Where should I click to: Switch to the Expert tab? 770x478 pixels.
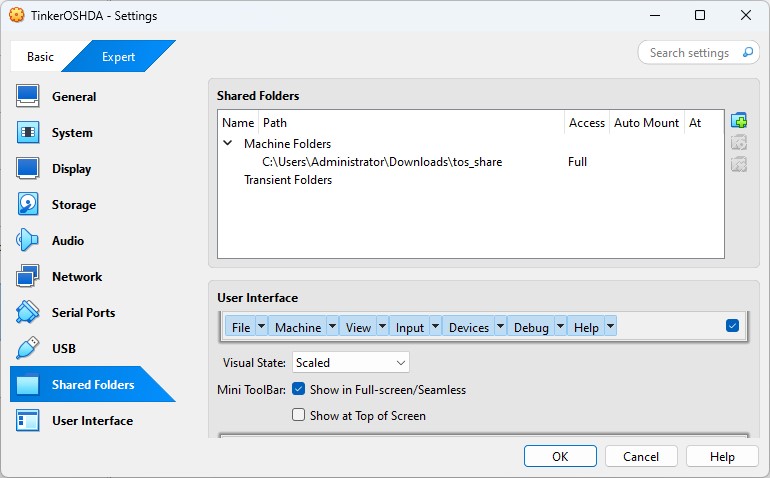pos(118,56)
